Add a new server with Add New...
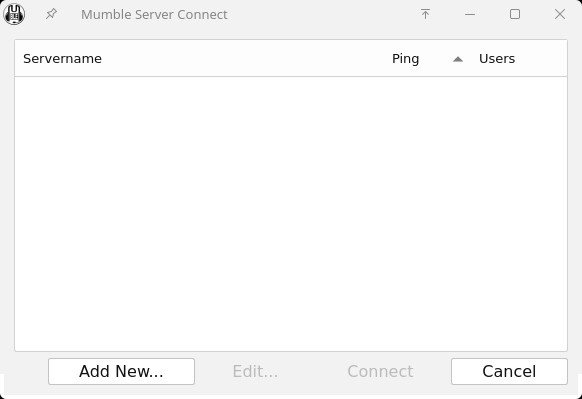 coord(121,371)
